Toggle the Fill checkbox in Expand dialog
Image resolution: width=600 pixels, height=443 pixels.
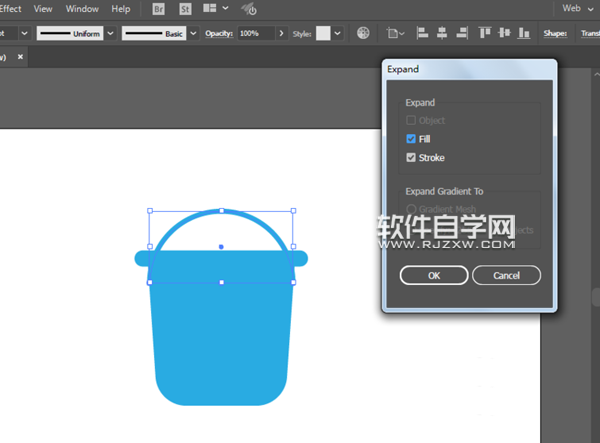tap(411, 139)
